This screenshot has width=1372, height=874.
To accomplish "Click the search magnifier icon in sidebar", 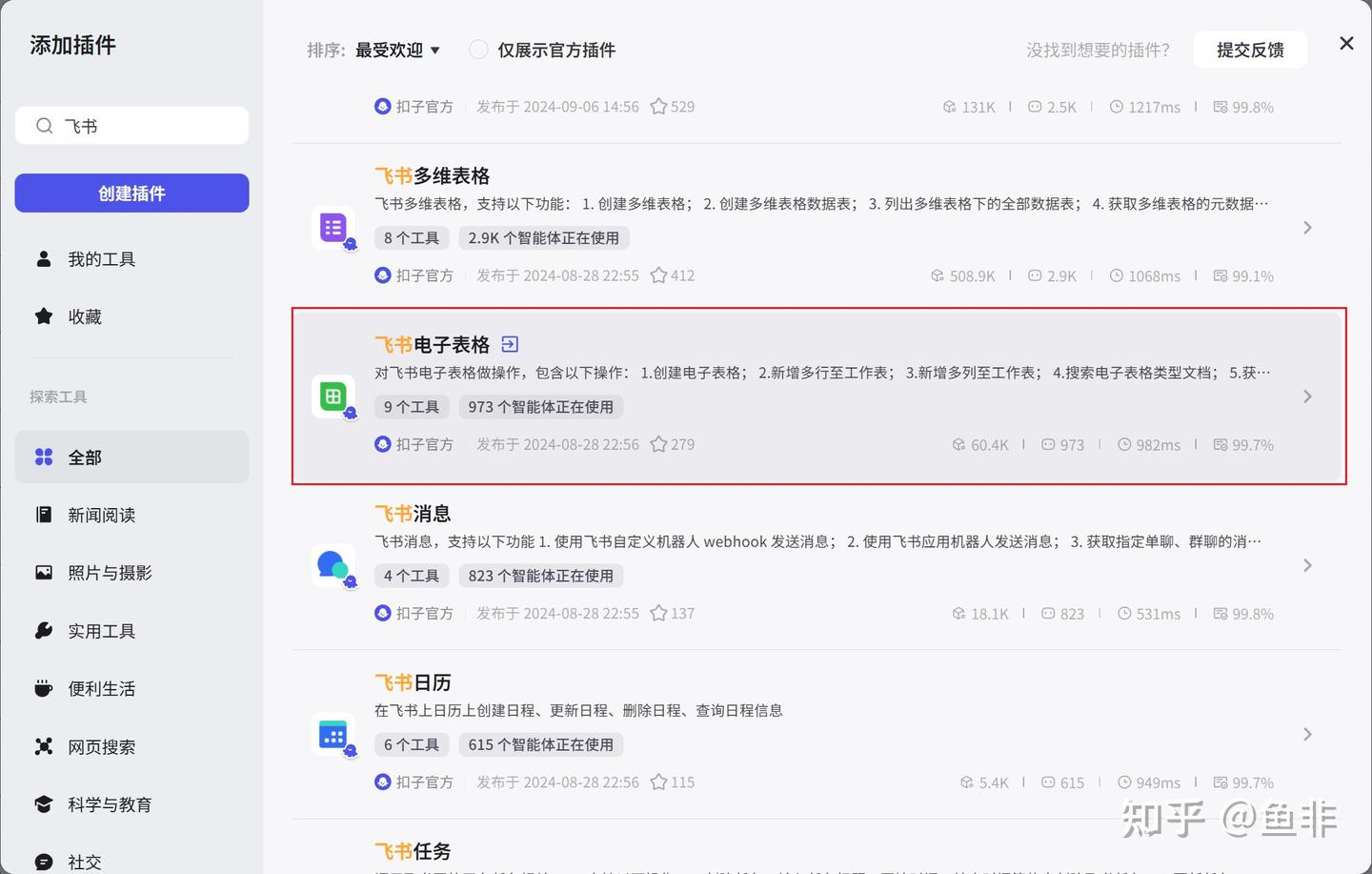I will [x=44, y=126].
